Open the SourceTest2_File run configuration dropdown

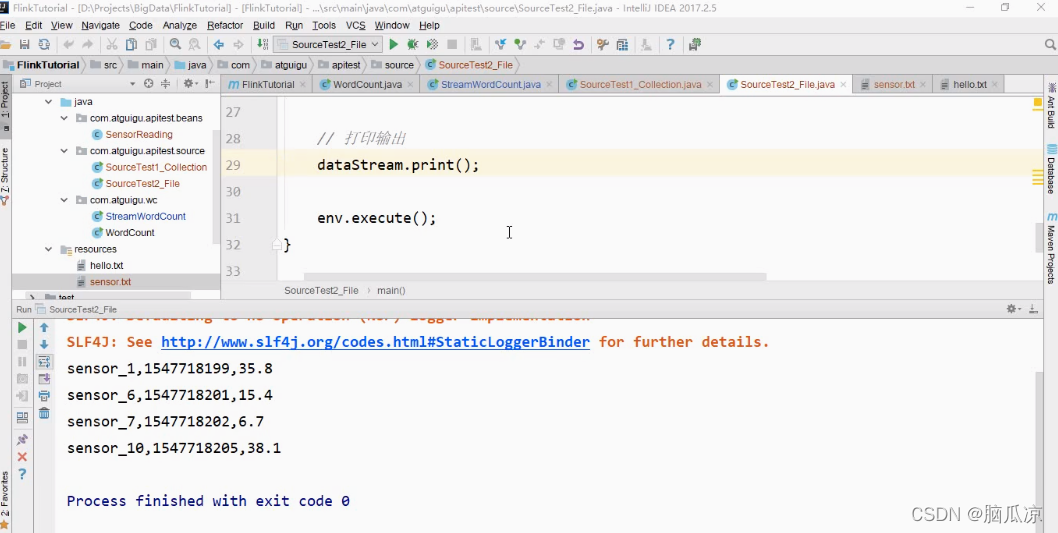[329, 45]
